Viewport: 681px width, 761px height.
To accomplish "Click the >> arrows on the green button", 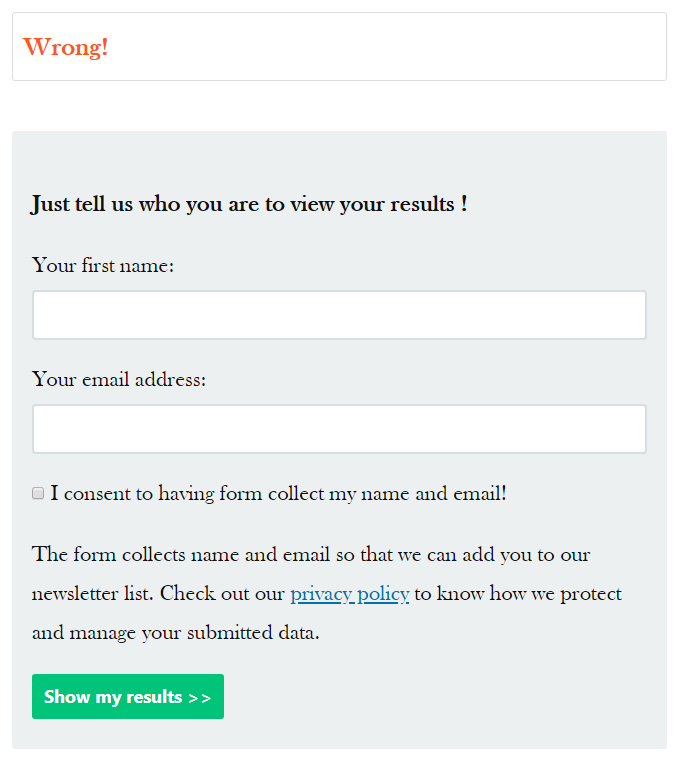I will tap(199, 697).
